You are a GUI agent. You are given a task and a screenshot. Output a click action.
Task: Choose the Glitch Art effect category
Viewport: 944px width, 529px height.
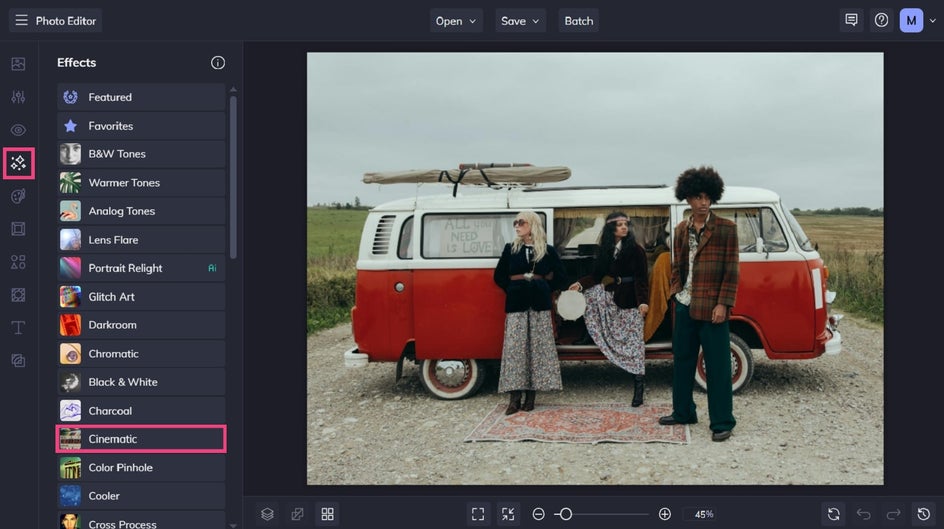click(x=141, y=297)
